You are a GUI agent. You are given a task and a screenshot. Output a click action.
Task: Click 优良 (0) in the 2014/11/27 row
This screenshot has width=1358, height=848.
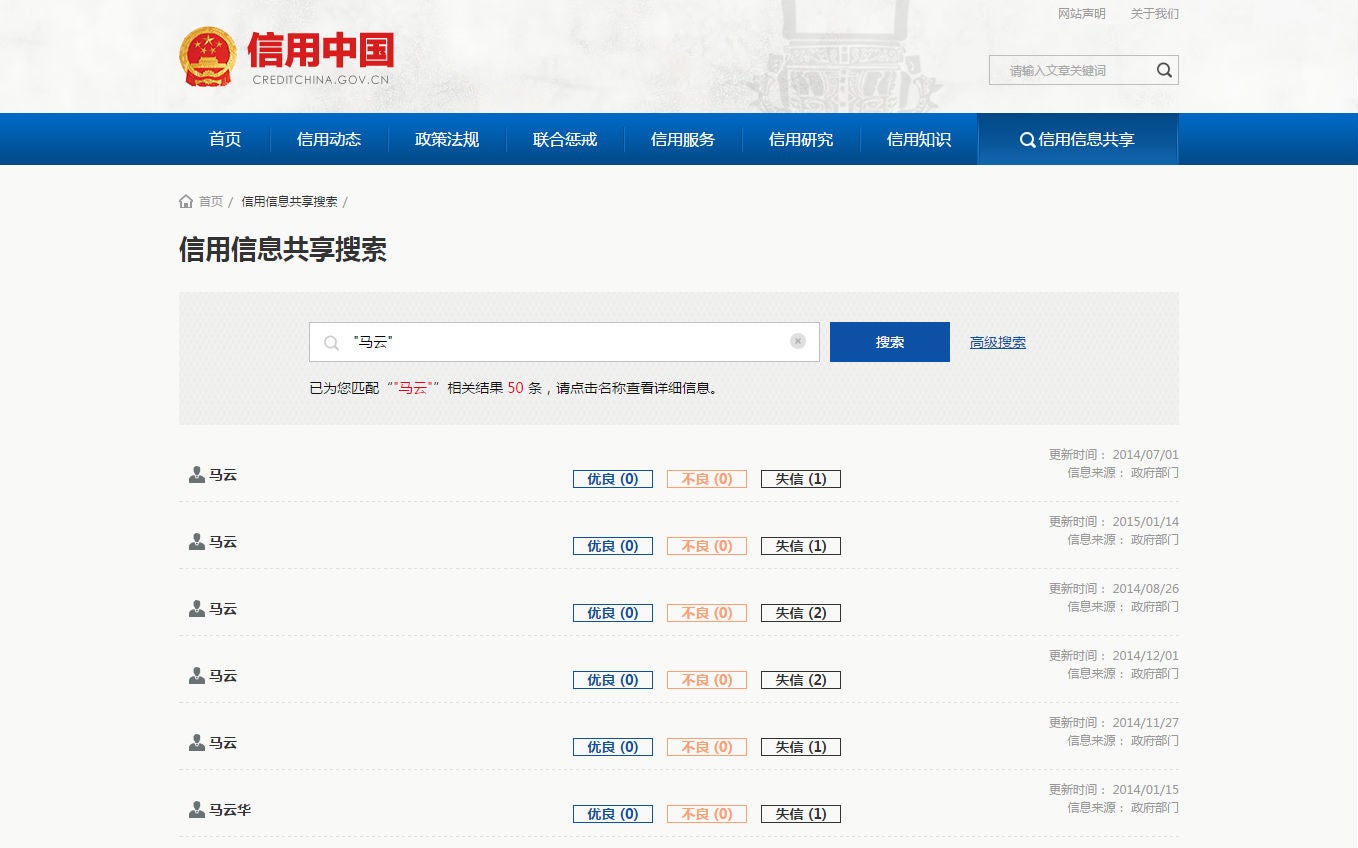click(x=613, y=747)
